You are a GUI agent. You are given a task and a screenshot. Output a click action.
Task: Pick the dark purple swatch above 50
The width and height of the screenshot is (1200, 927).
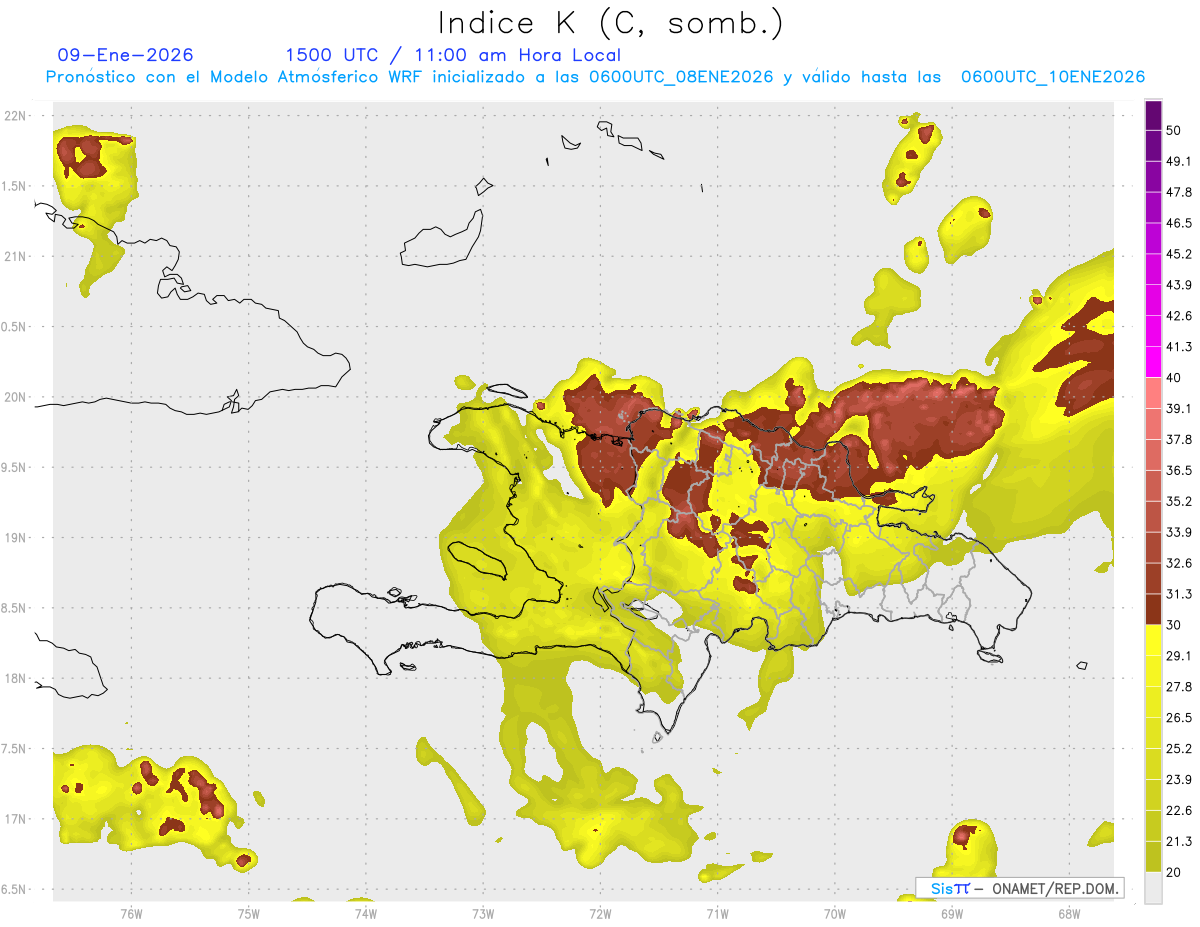coord(1153,115)
